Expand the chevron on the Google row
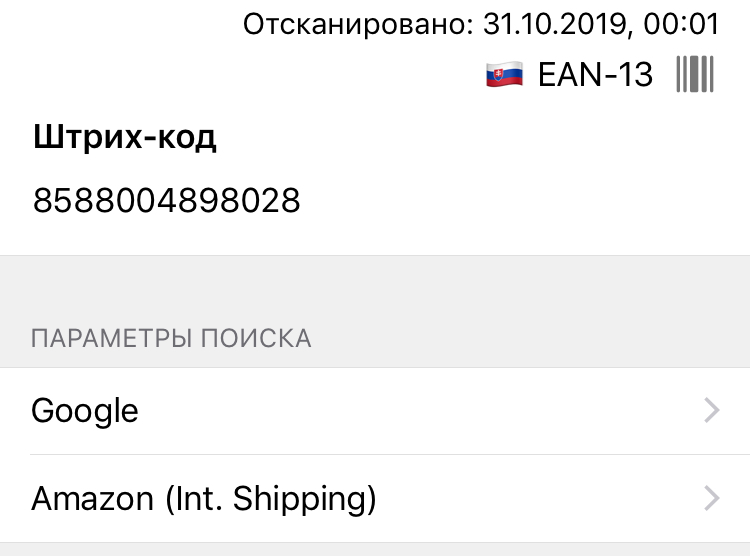The height and width of the screenshot is (556, 750). pyautogui.click(x=712, y=411)
